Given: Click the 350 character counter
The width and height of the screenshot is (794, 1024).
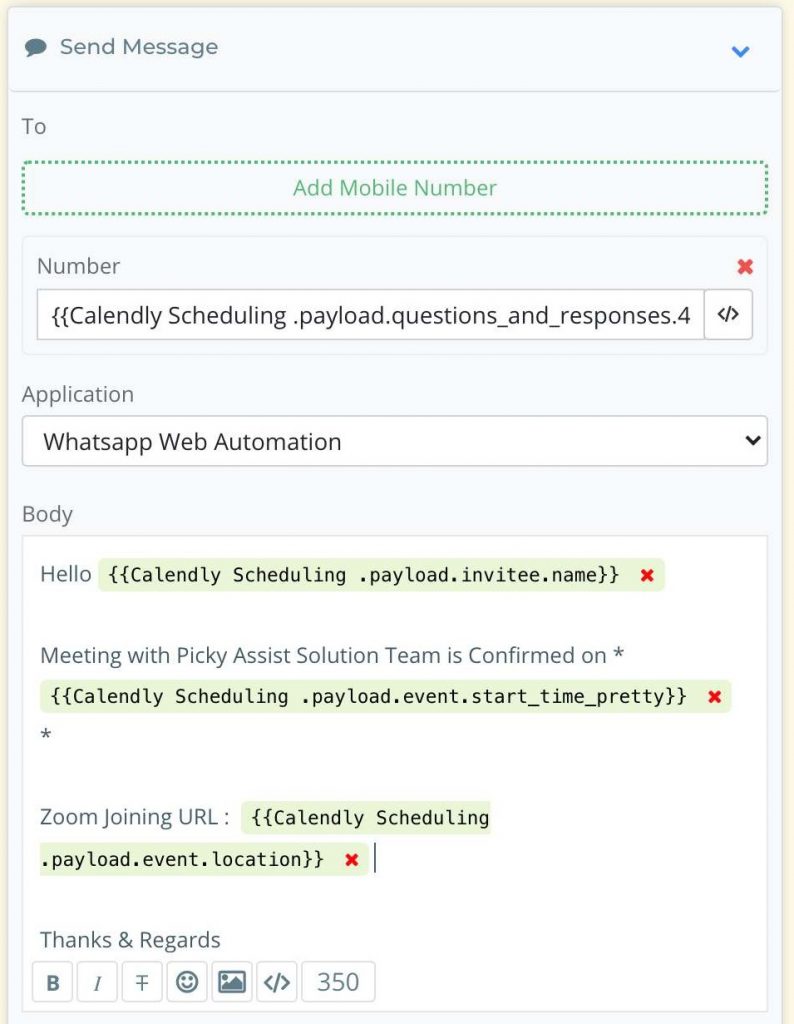Looking at the screenshot, I should coord(338,982).
